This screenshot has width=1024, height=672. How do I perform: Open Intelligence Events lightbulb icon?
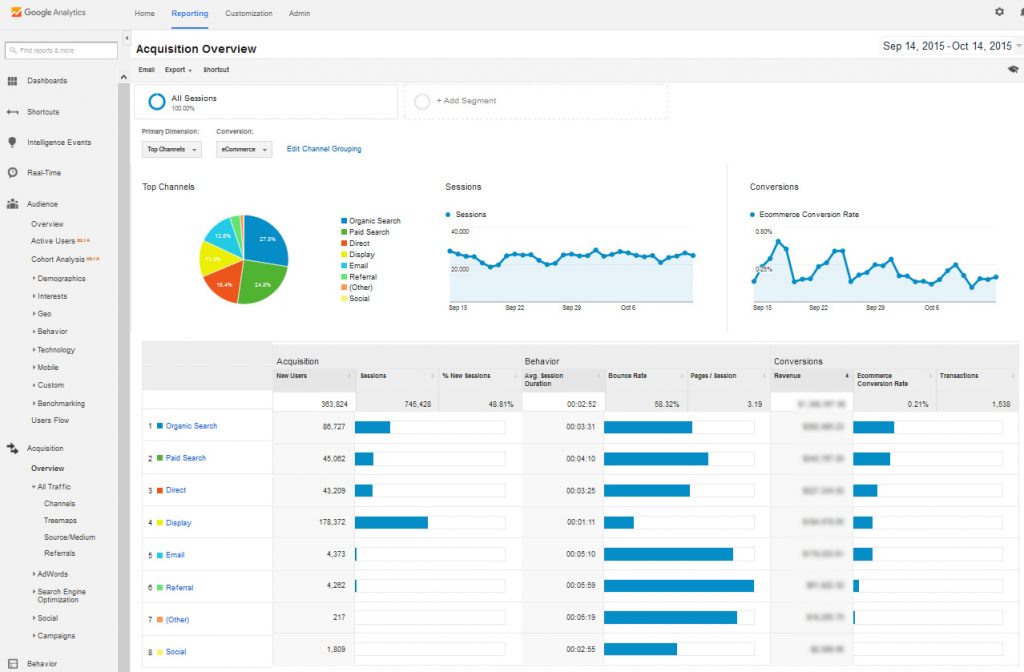[x=12, y=143]
